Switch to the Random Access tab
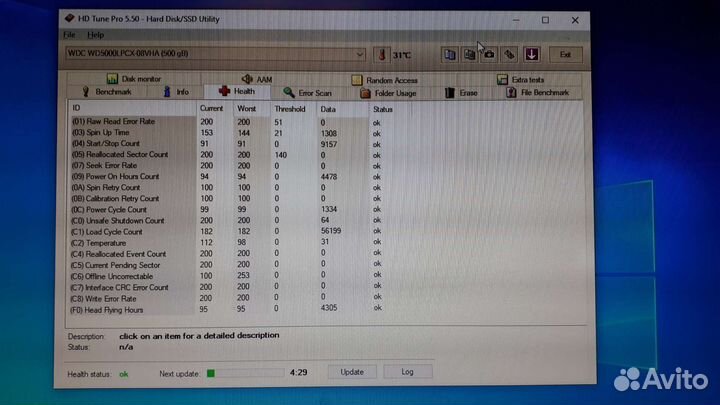 [385, 80]
